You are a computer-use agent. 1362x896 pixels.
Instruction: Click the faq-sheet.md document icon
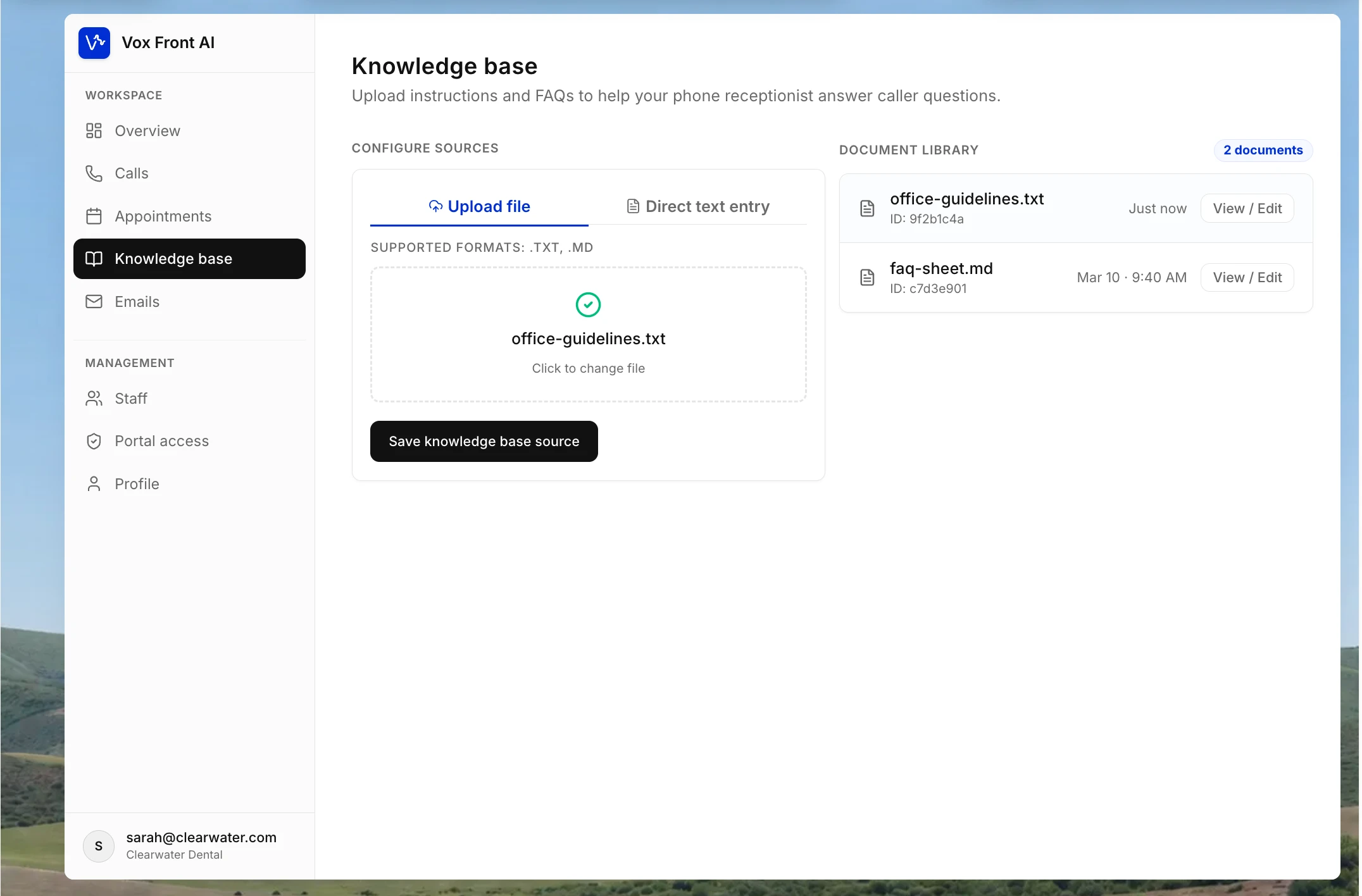click(x=867, y=277)
